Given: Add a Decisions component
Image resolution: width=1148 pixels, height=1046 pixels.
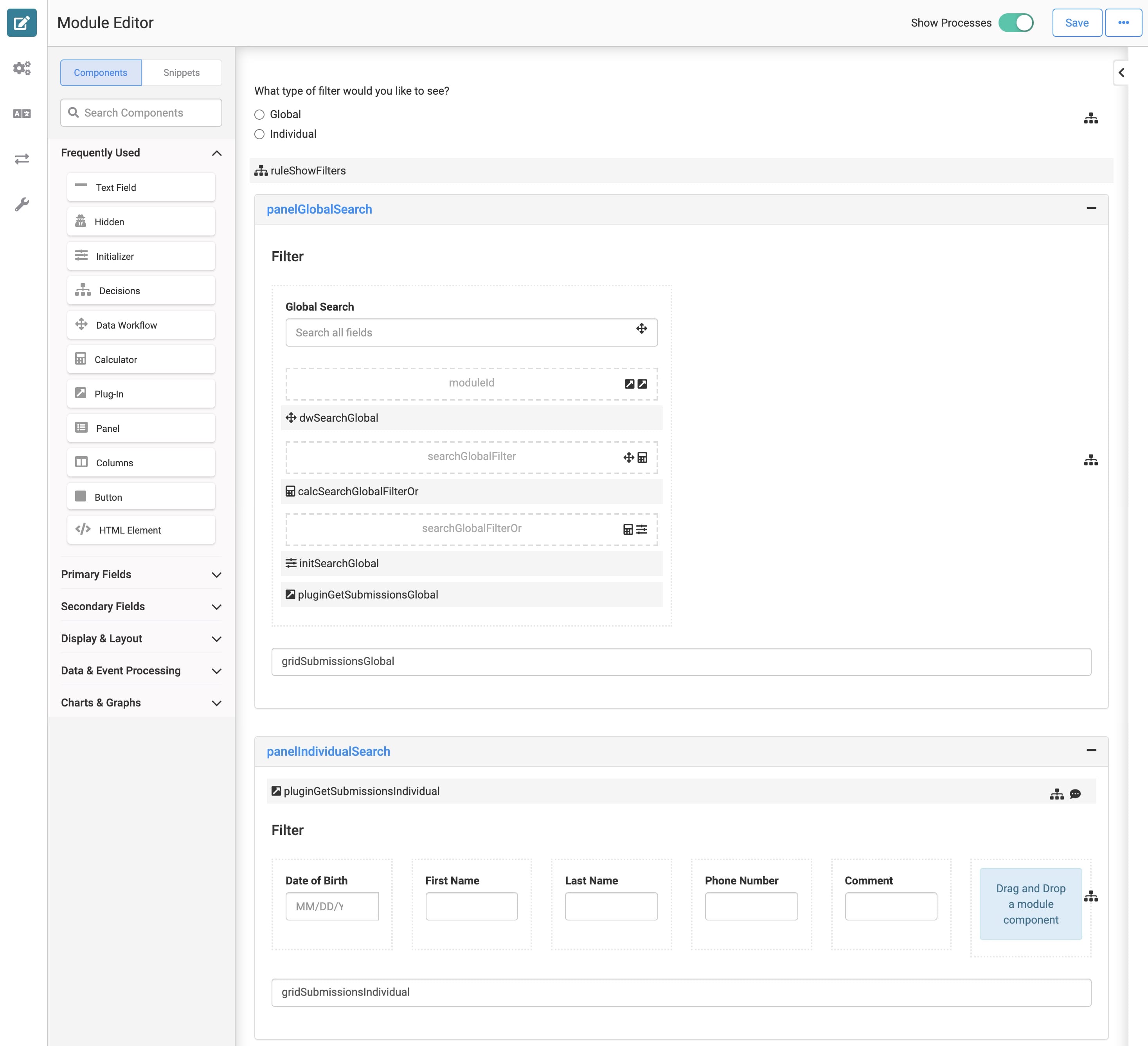Looking at the screenshot, I should pos(140,290).
